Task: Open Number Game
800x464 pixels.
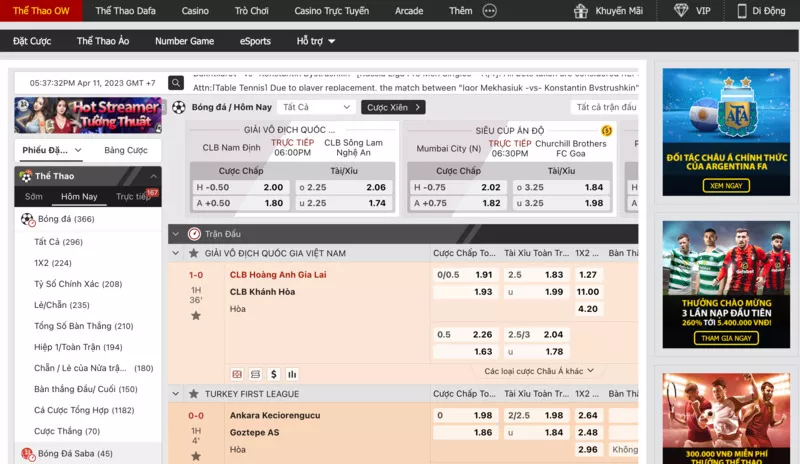Action: click(184, 41)
